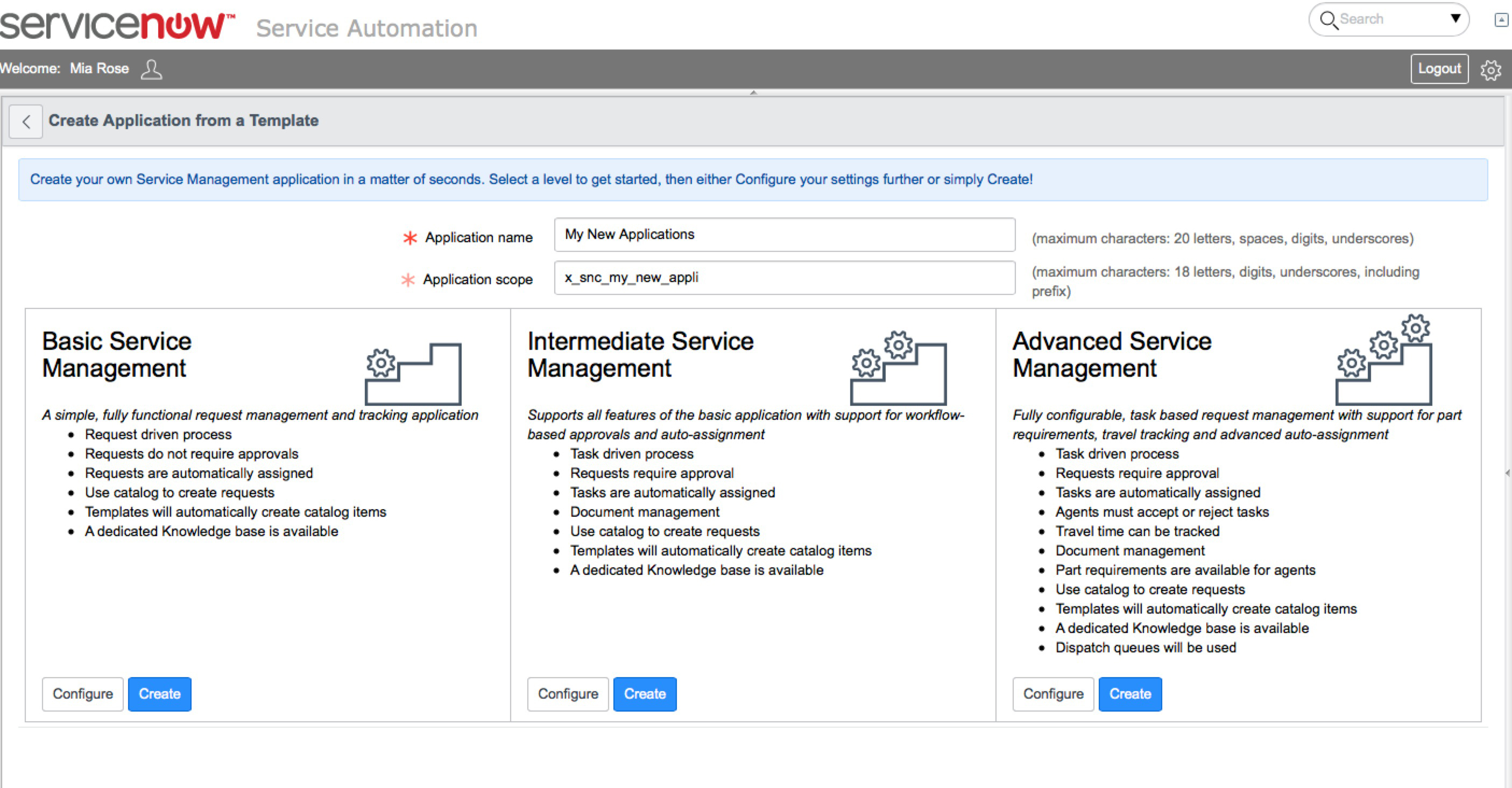Viewport: 1512px width, 788px height.
Task: Configure Intermediate Service Management template
Action: coord(568,693)
